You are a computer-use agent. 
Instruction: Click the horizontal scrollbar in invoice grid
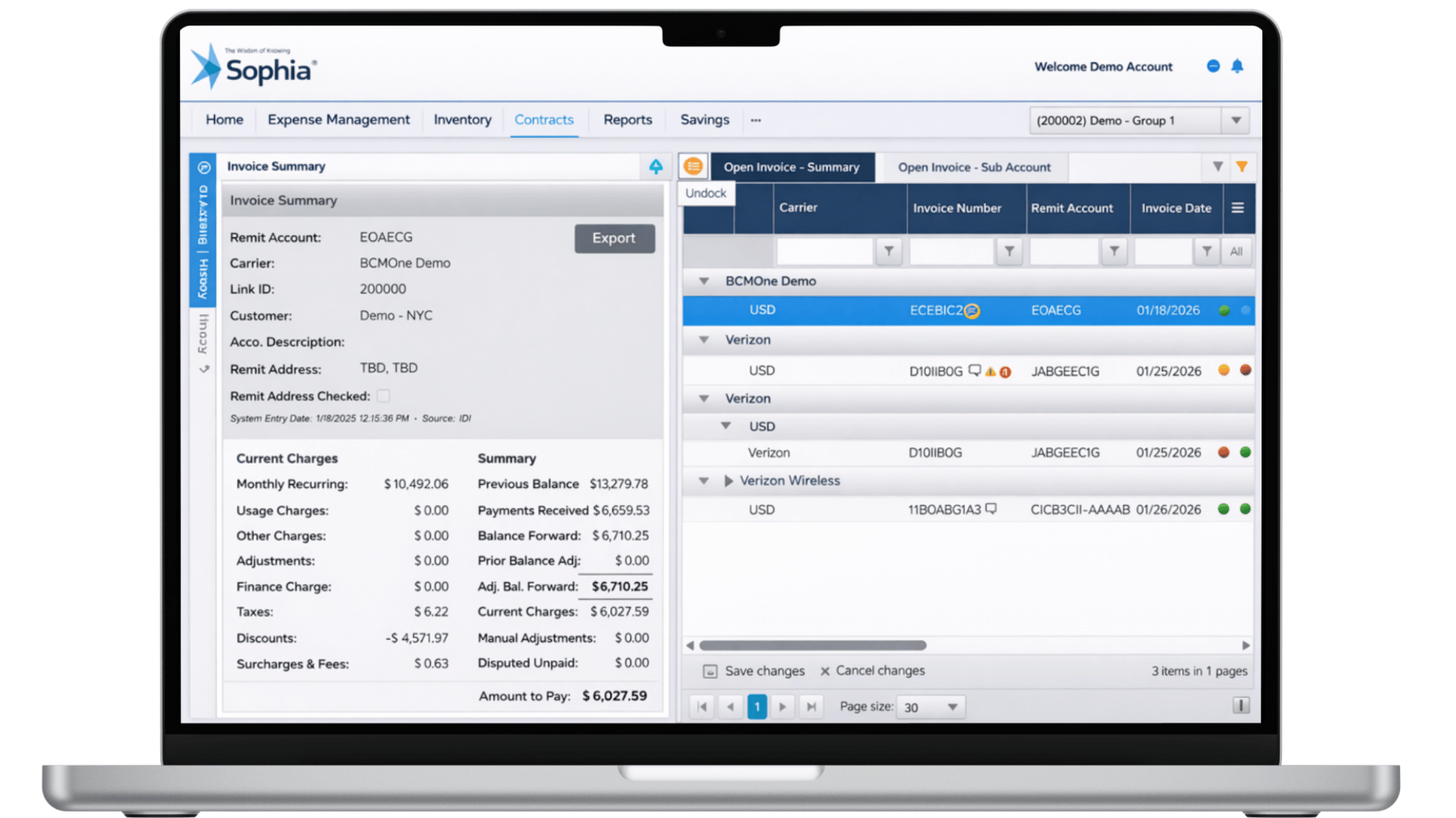click(812, 646)
